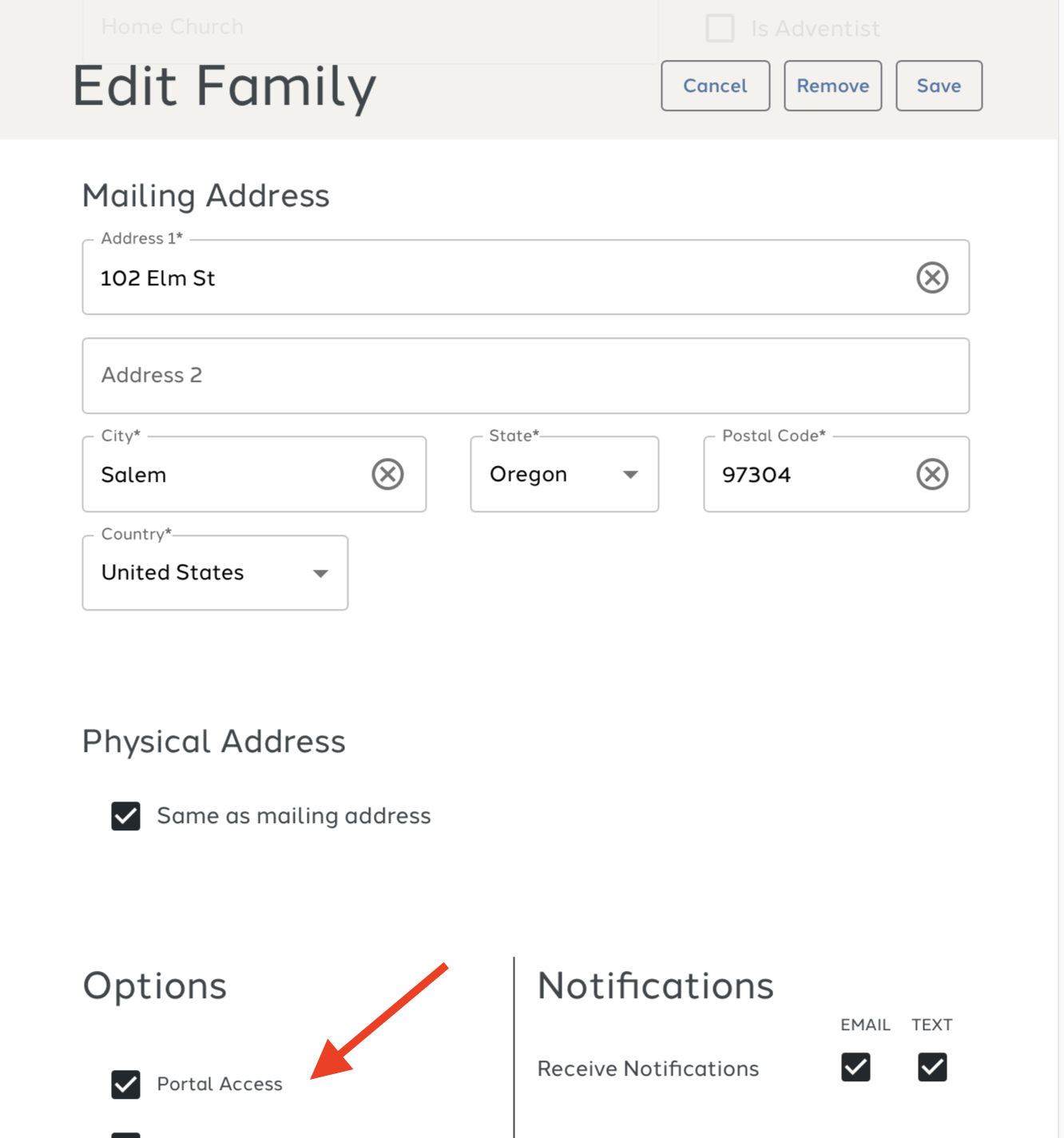Click the TEXT checkmark under Notifications
Viewport: 1064px width, 1138px height.
pos(931,1067)
